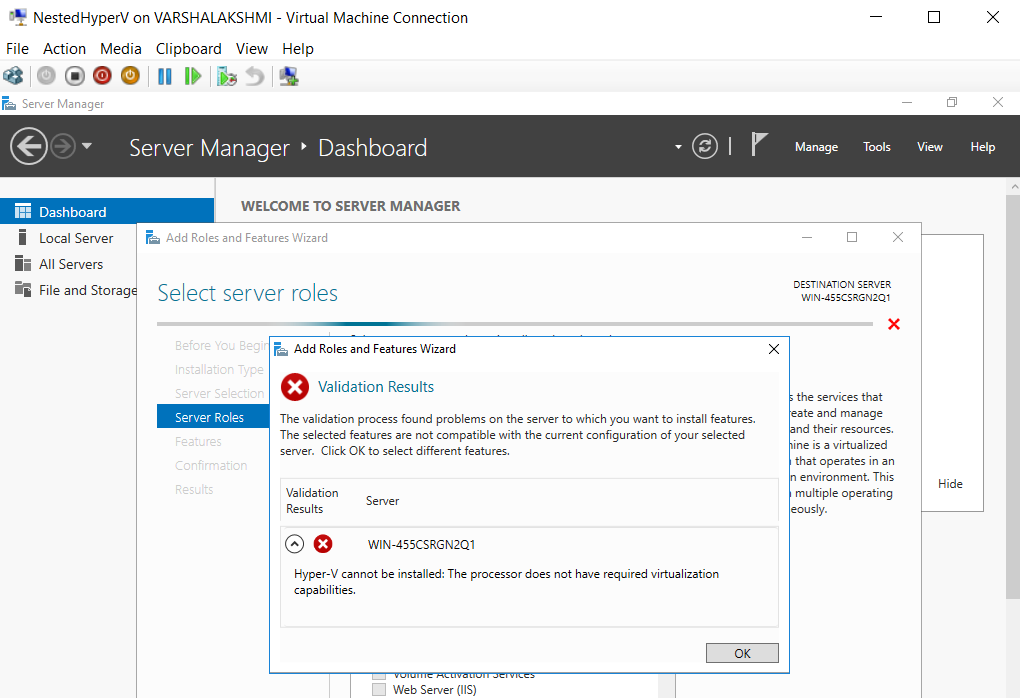1020x698 pixels.
Task: Click OK to dismiss validation results
Action: (742, 652)
